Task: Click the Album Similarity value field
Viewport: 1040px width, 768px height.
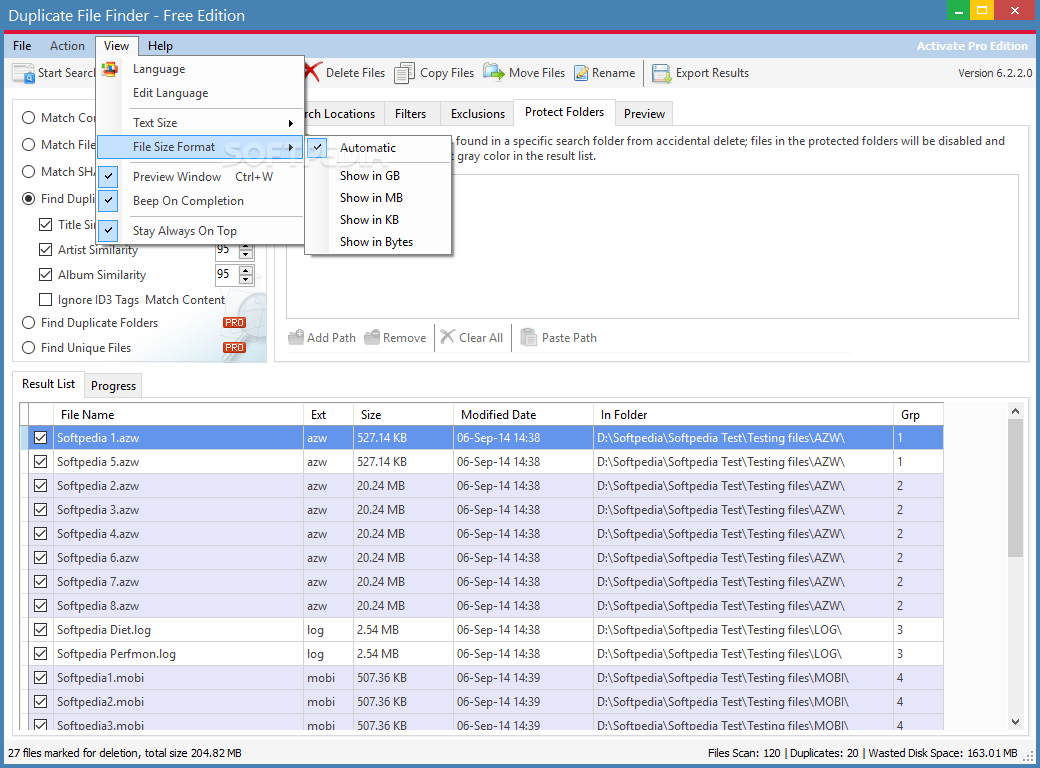Action: pos(227,274)
